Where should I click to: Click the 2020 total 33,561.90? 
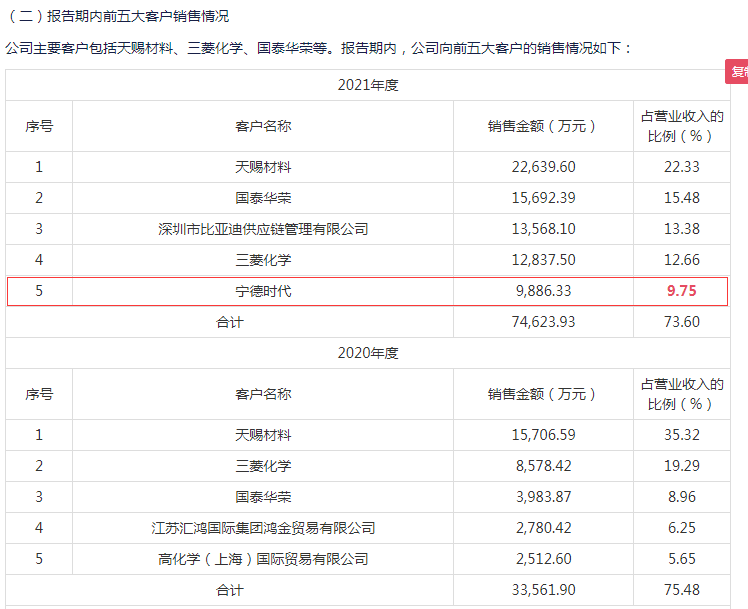tap(543, 590)
